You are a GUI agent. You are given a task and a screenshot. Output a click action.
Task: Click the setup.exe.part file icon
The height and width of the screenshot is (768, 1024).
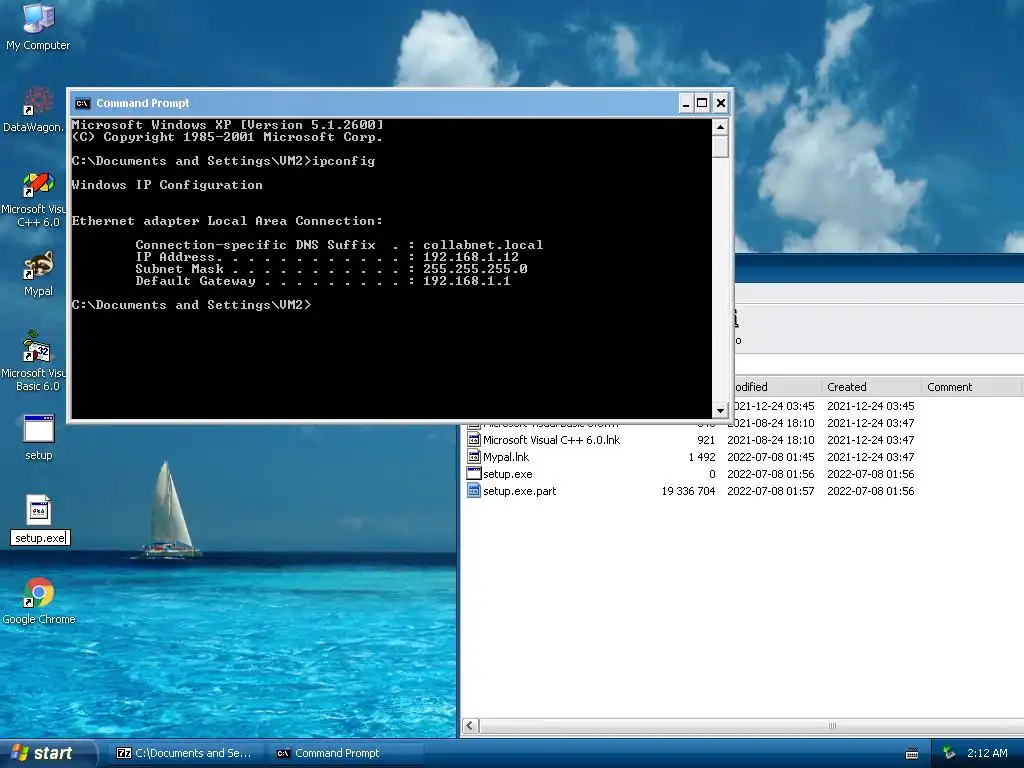click(474, 490)
